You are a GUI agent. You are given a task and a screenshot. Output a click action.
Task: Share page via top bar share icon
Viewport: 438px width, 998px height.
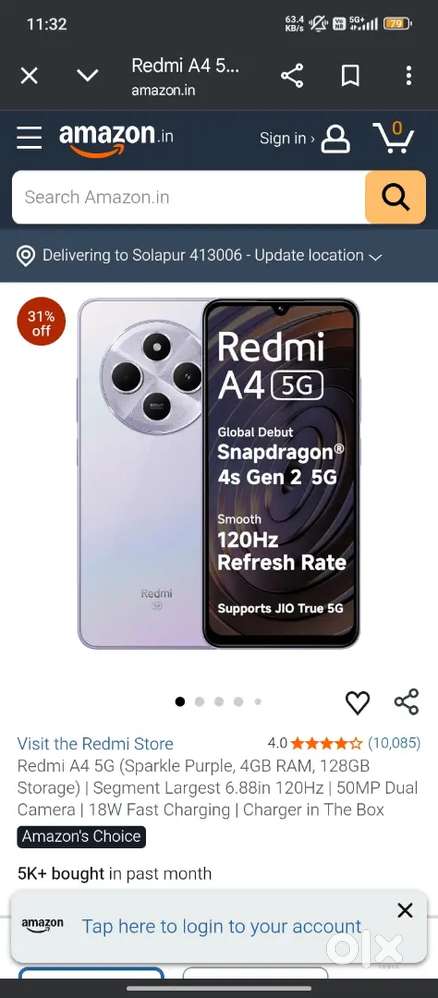(292, 76)
